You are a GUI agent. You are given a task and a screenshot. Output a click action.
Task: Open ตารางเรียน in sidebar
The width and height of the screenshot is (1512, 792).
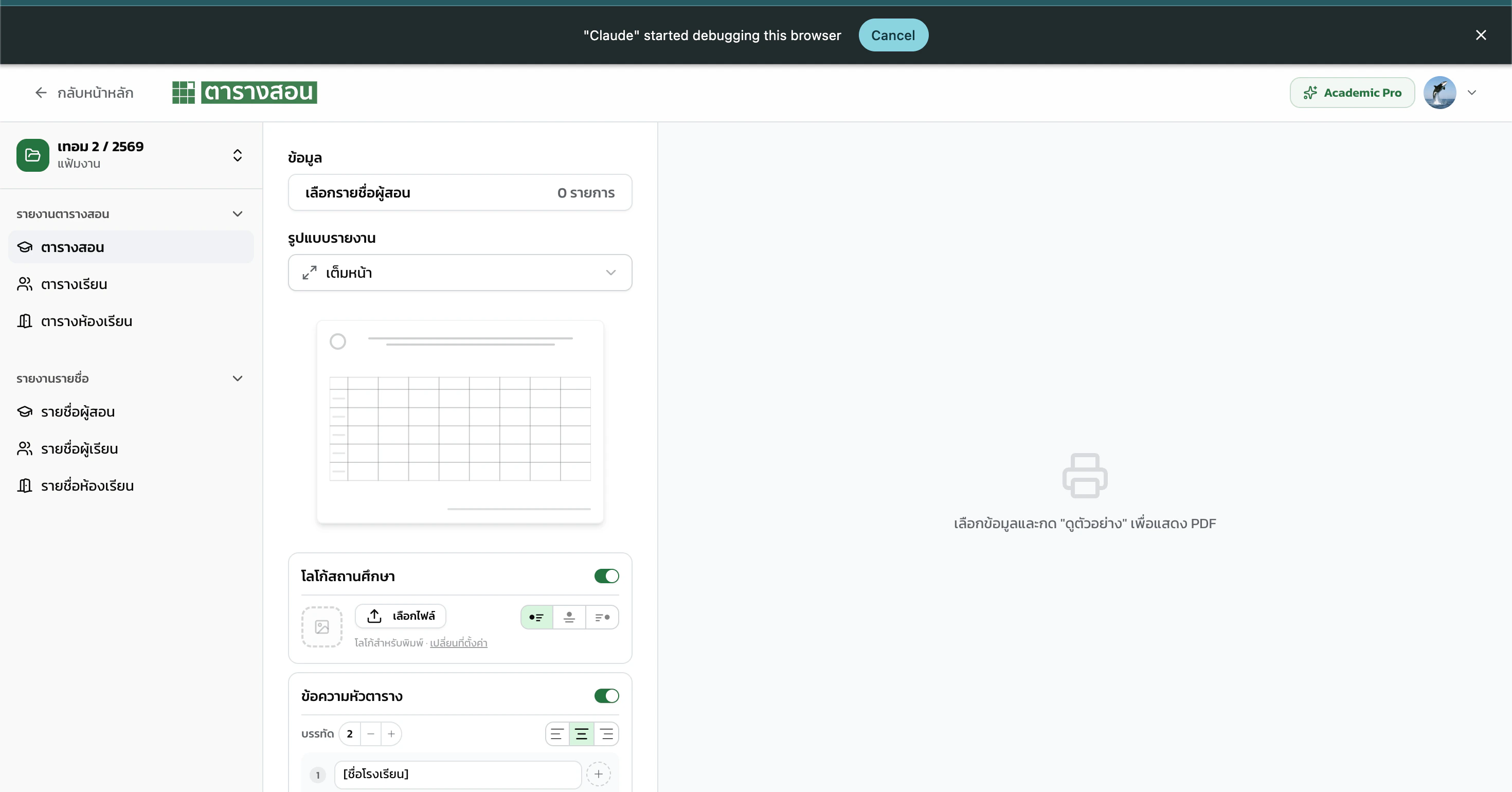[x=74, y=284]
